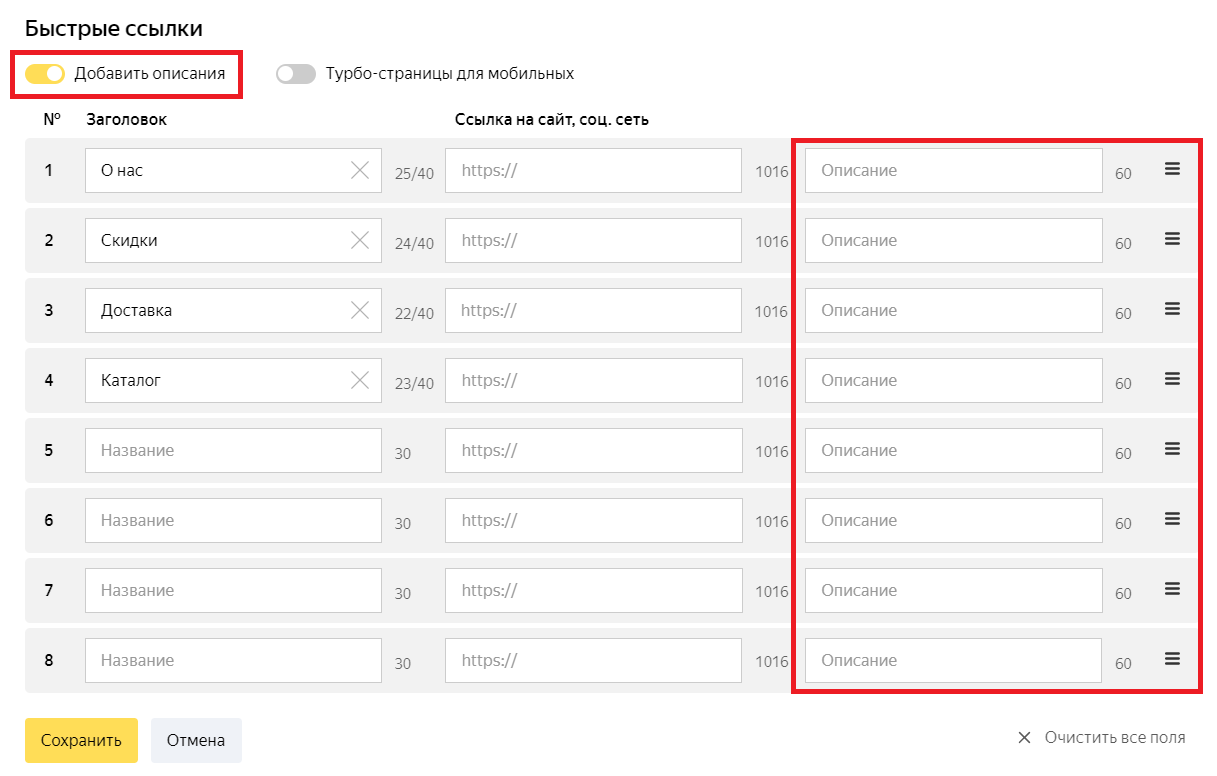Click the empty 'Название' field in row 6
The width and height of the screenshot is (1217, 776).
click(x=233, y=520)
